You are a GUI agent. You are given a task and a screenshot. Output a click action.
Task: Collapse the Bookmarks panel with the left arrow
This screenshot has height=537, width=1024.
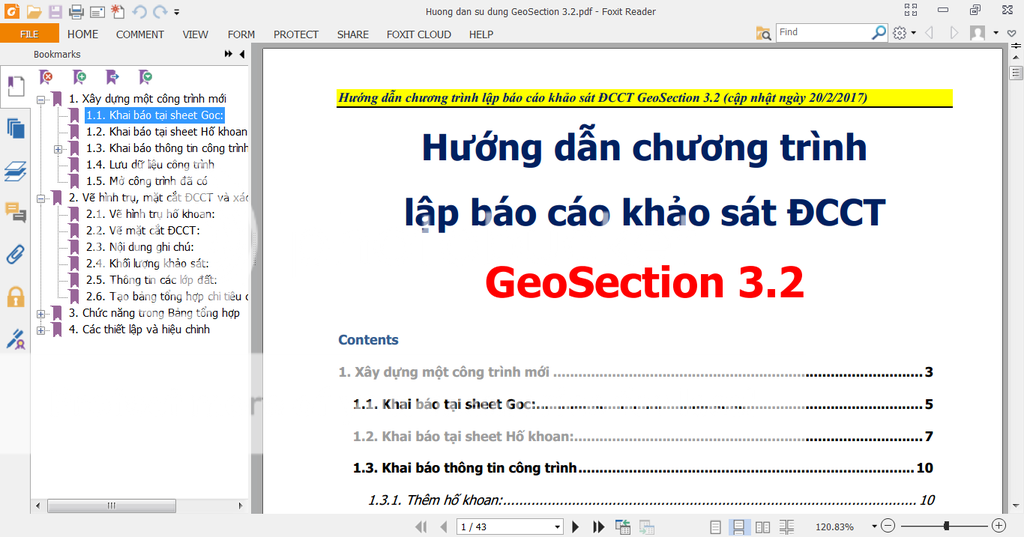[x=242, y=54]
